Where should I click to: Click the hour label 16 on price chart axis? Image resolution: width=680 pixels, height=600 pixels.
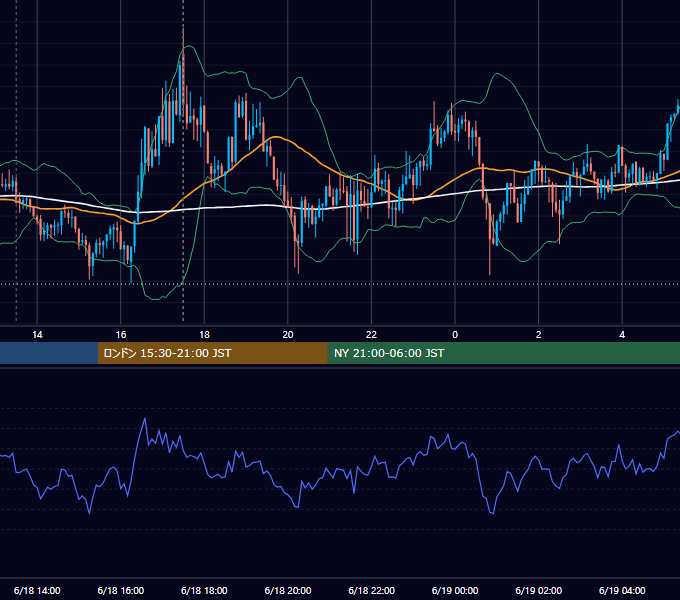[121, 335]
